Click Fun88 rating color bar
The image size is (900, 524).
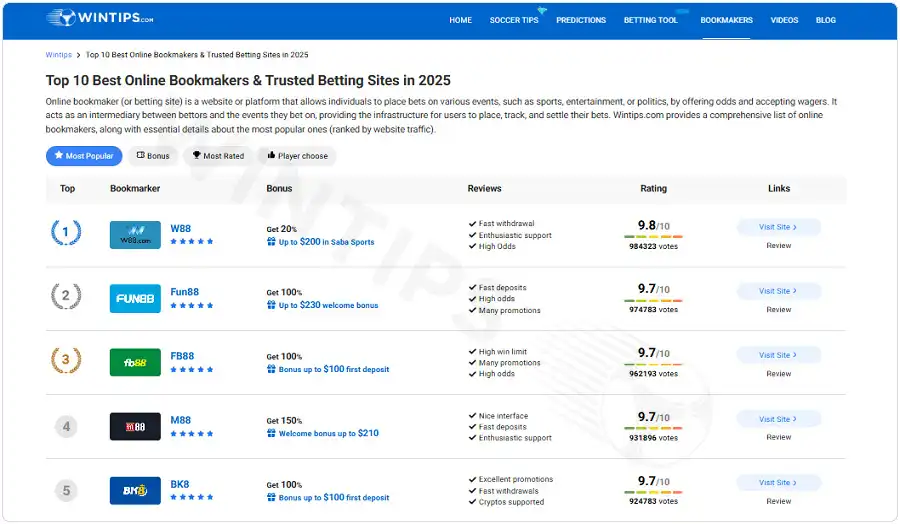coord(653,300)
